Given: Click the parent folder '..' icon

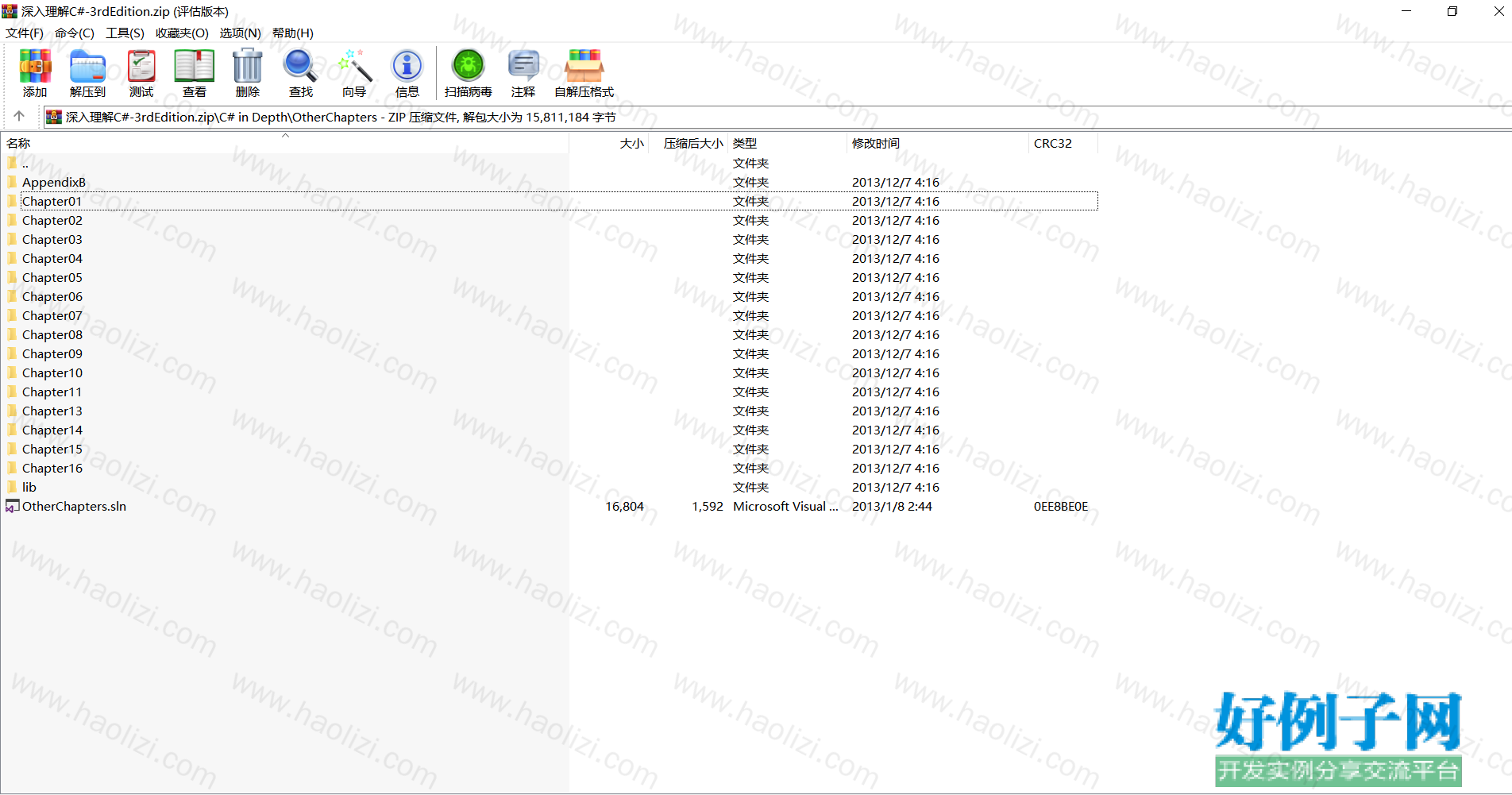Looking at the screenshot, I should coord(12,163).
